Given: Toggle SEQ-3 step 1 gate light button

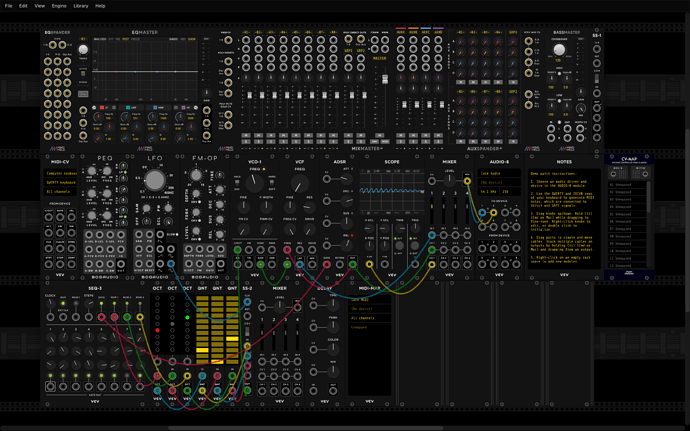Looking at the screenshot, I should (x=51, y=376).
